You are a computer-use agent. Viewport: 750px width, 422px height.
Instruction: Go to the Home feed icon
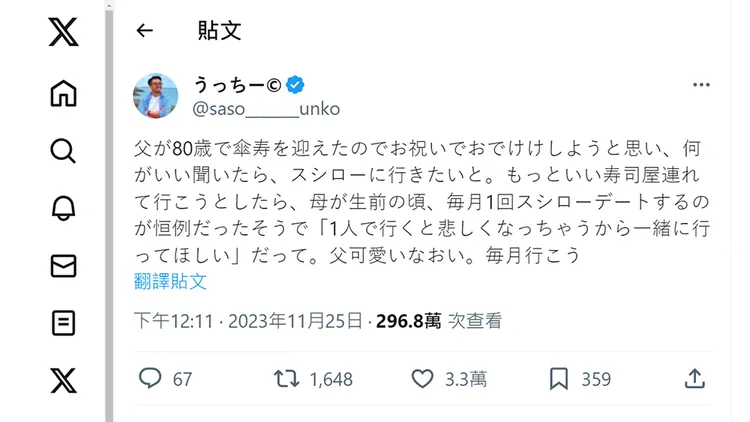click(63, 93)
